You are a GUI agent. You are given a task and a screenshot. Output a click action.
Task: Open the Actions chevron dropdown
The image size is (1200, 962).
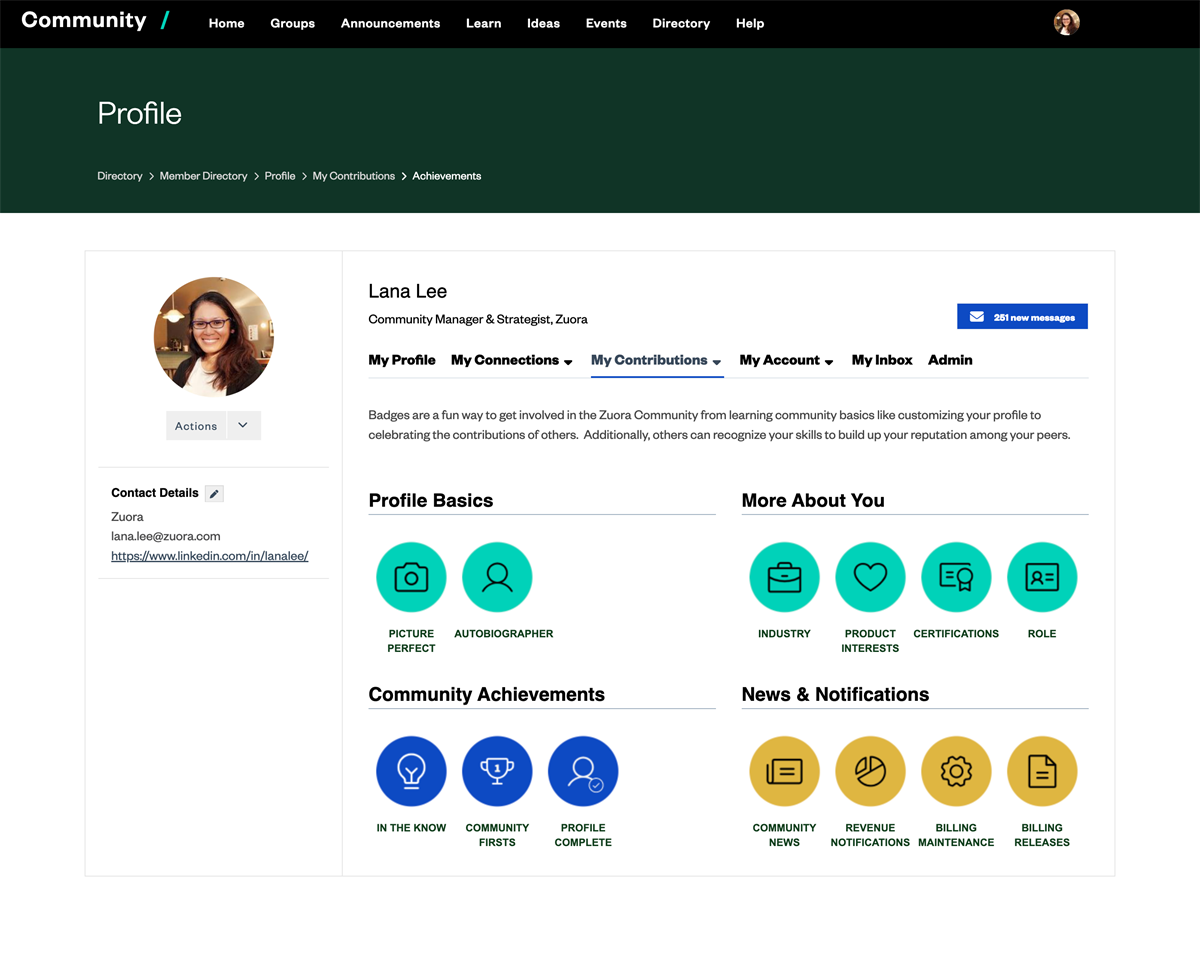tap(244, 425)
